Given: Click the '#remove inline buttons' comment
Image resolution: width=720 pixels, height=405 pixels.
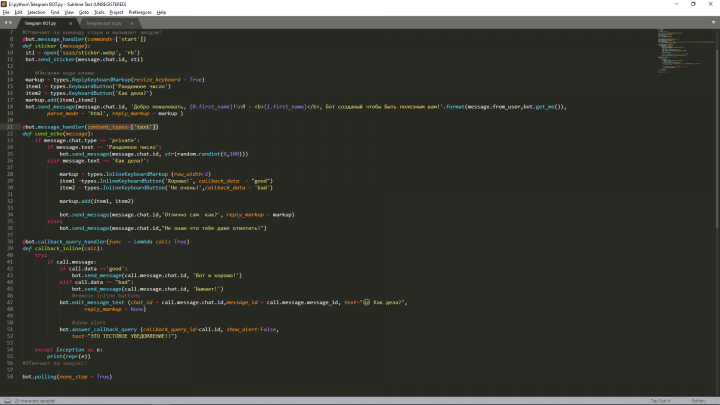Looking at the screenshot, I should point(106,296).
